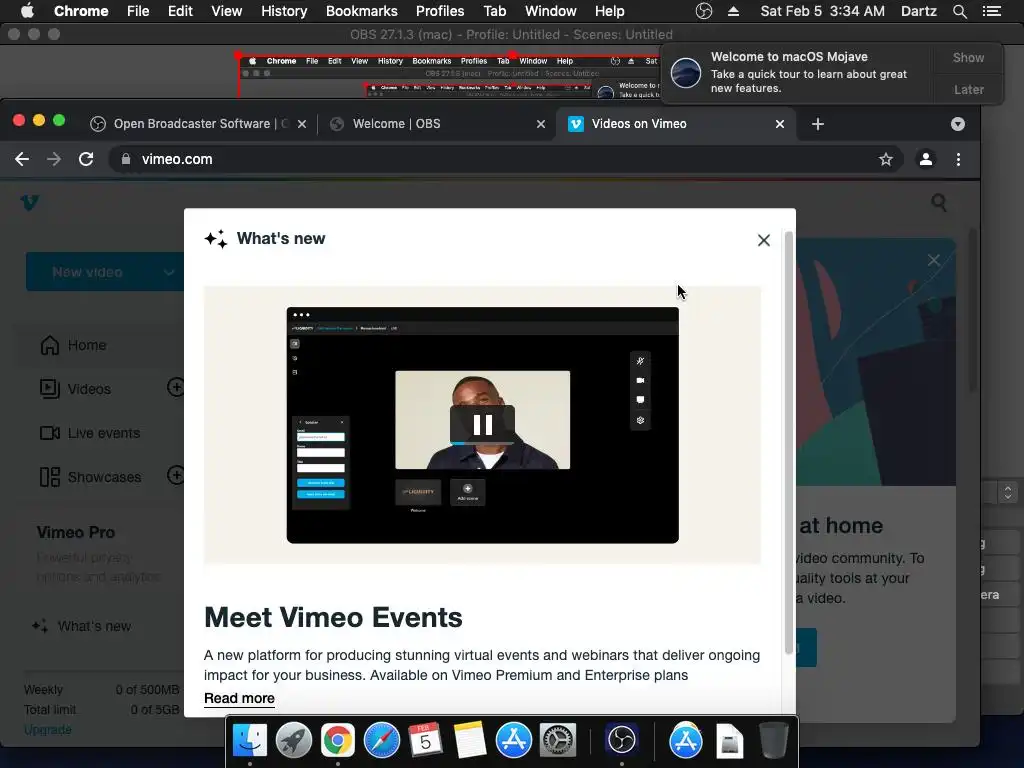Open Safari from the Dock
The width and height of the screenshot is (1024, 768).
pyautogui.click(x=381, y=741)
